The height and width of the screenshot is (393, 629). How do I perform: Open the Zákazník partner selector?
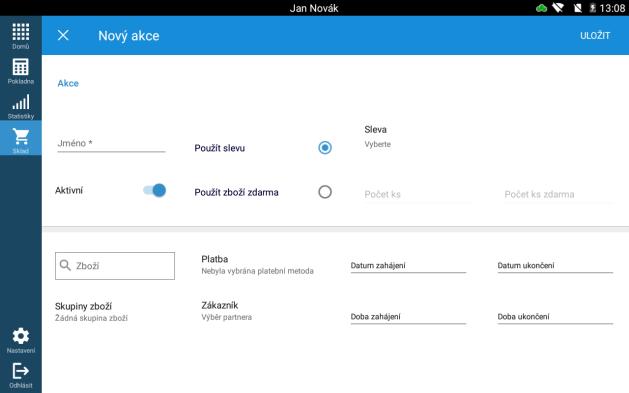point(227,311)
